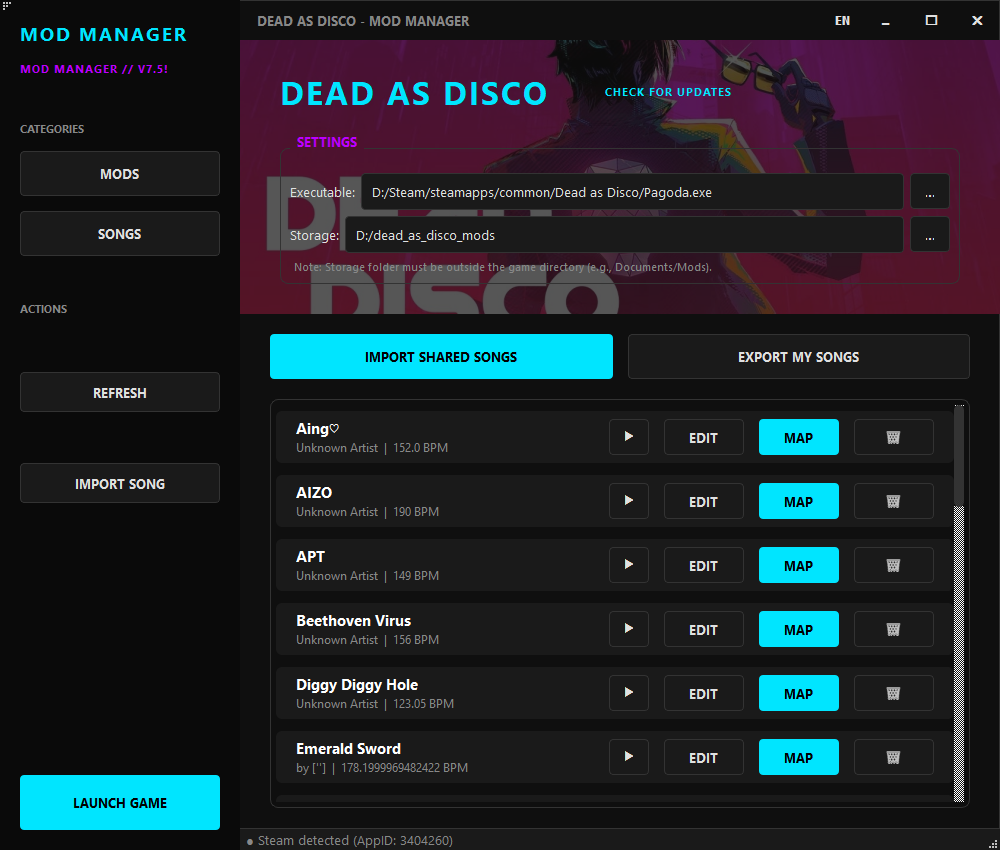Select the APT song title
The height and width of the screenshot is (850, 1000).
(x=311, y=557)
